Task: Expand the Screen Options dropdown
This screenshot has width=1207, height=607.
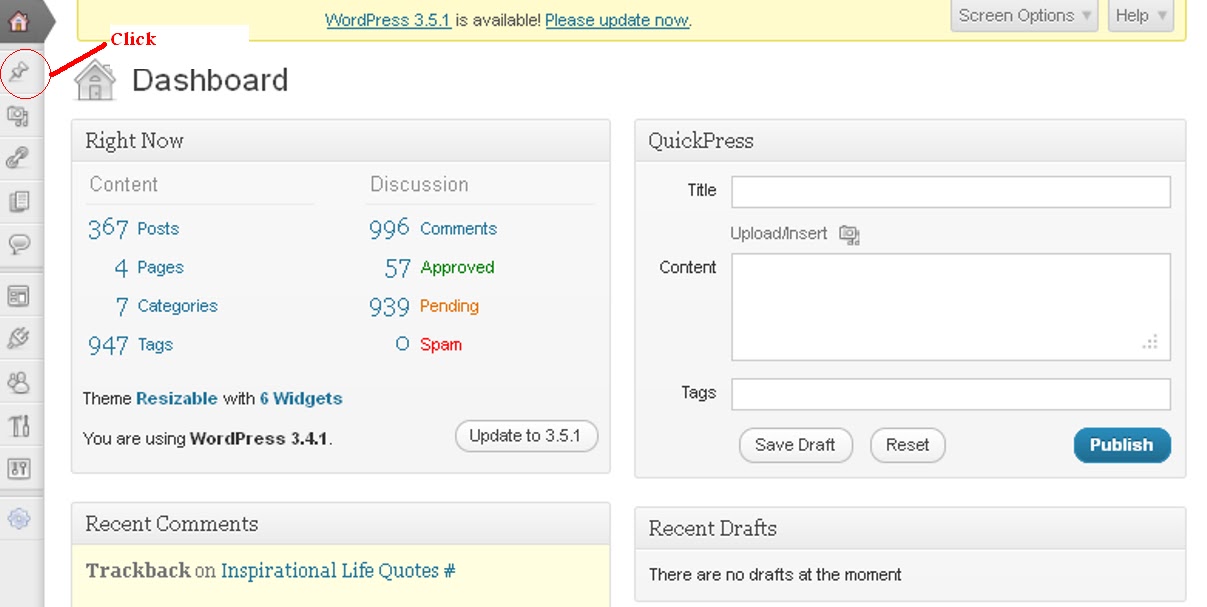Action: tap(1024, 15)
